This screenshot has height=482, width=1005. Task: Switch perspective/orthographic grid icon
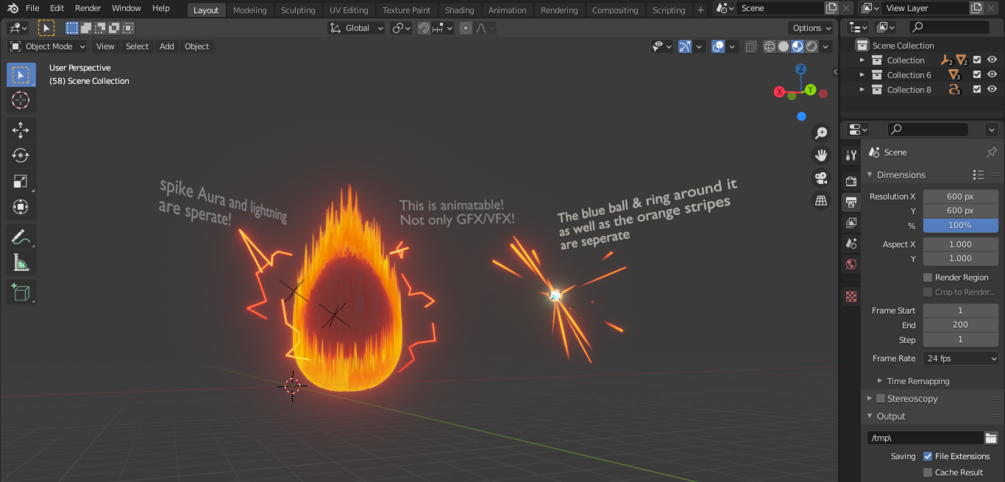[x=820, y=200]
